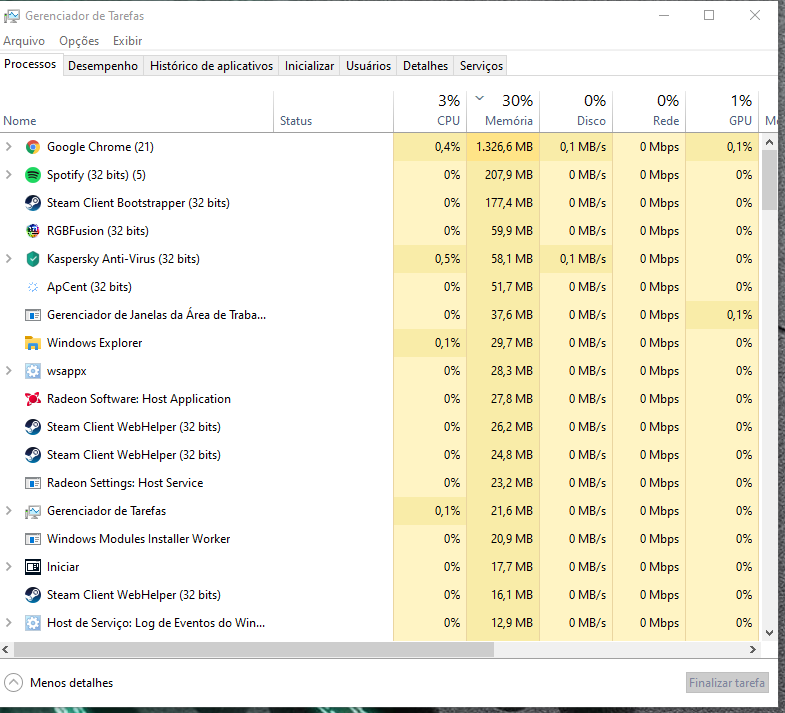Screen dimensions: 785x713
Task: Expand the Kaspersky Anti-Virus group
Action: [x=9, y=259]
